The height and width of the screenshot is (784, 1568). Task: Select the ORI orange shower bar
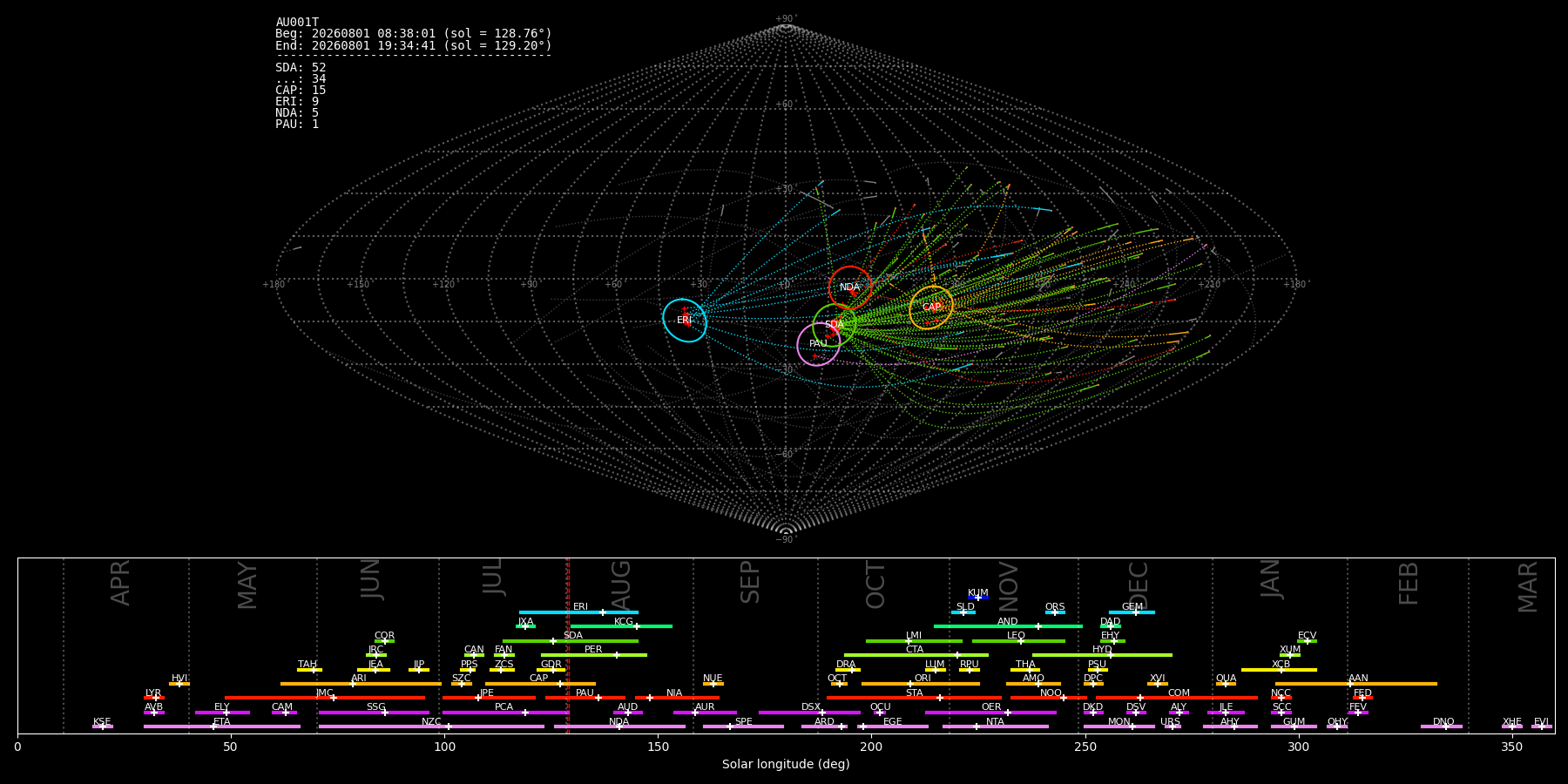coord(921,684)
